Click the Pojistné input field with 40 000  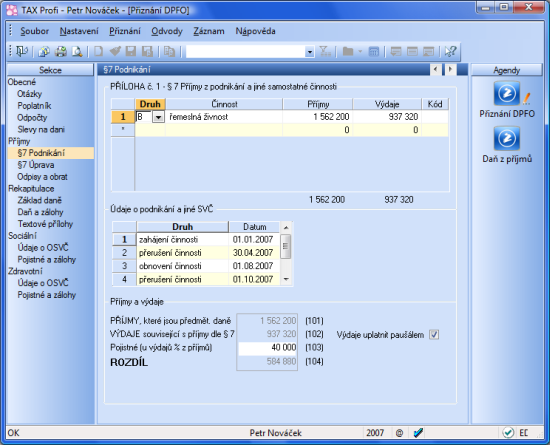click(267, 348)
